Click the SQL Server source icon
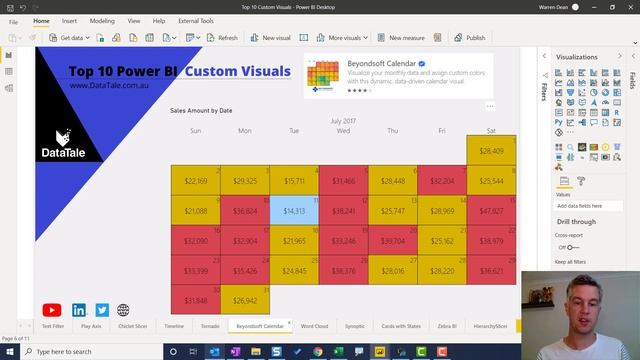The height and width of the screenshot is (360, 640). (133, 38)
